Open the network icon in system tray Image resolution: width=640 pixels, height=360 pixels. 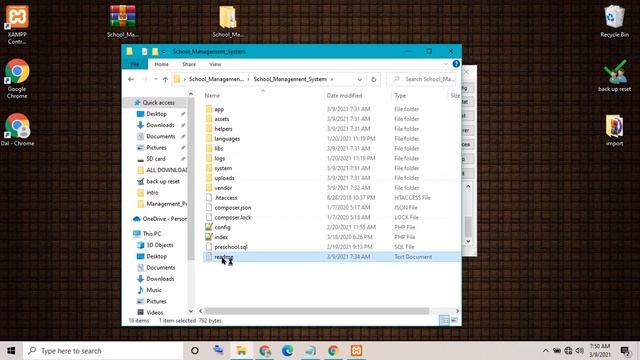coord(568,351)
